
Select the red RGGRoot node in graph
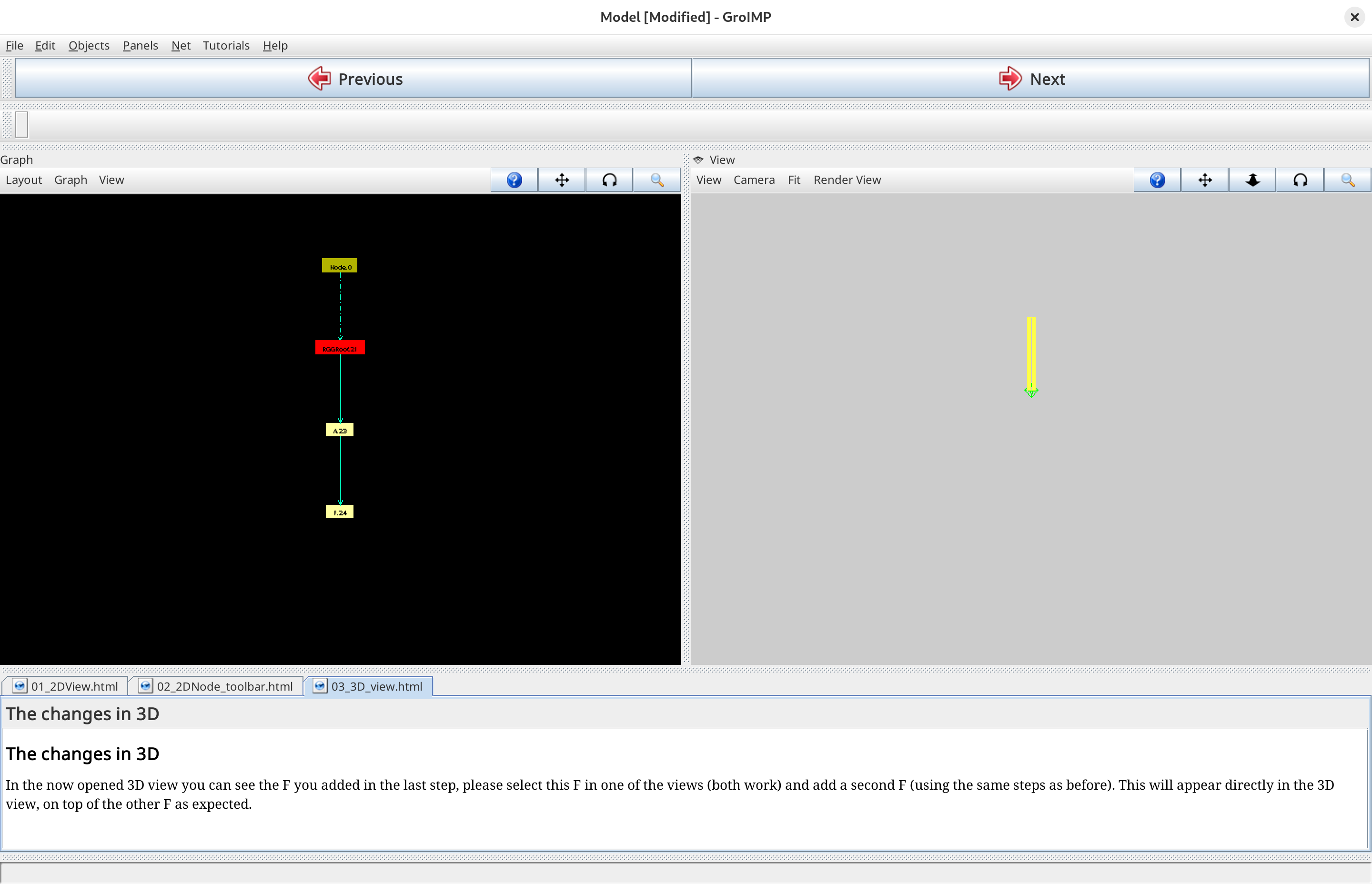(x=339, y=348)
